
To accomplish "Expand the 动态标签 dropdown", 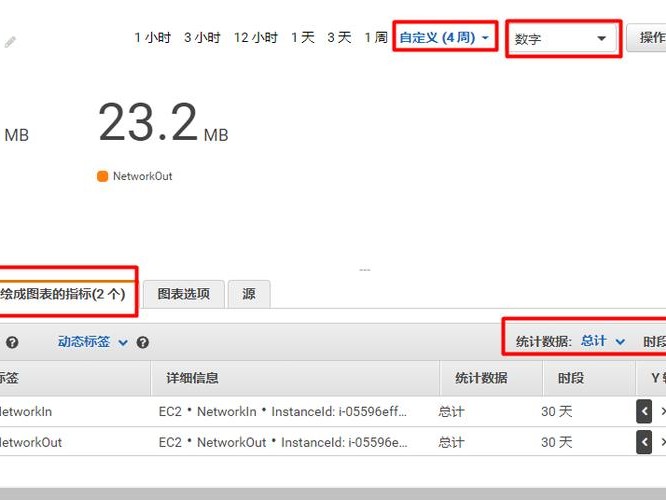I will click(93, 342).
